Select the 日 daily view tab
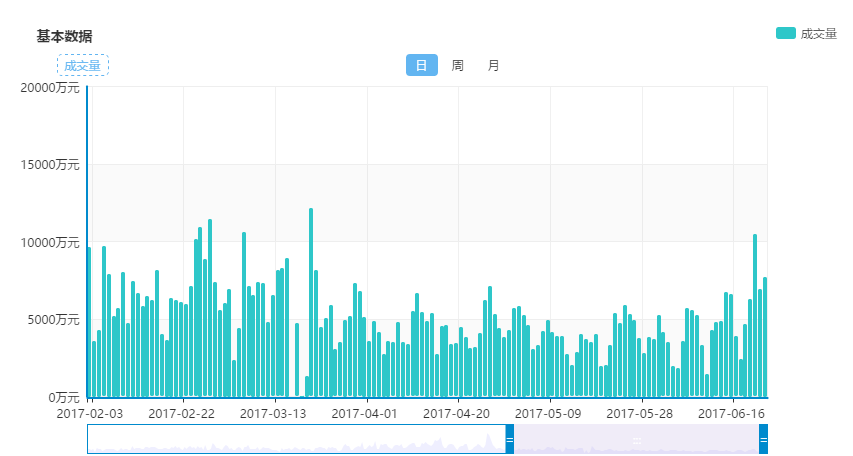The width and height of the screenshot is (853, 456). (x=422, y=65)
